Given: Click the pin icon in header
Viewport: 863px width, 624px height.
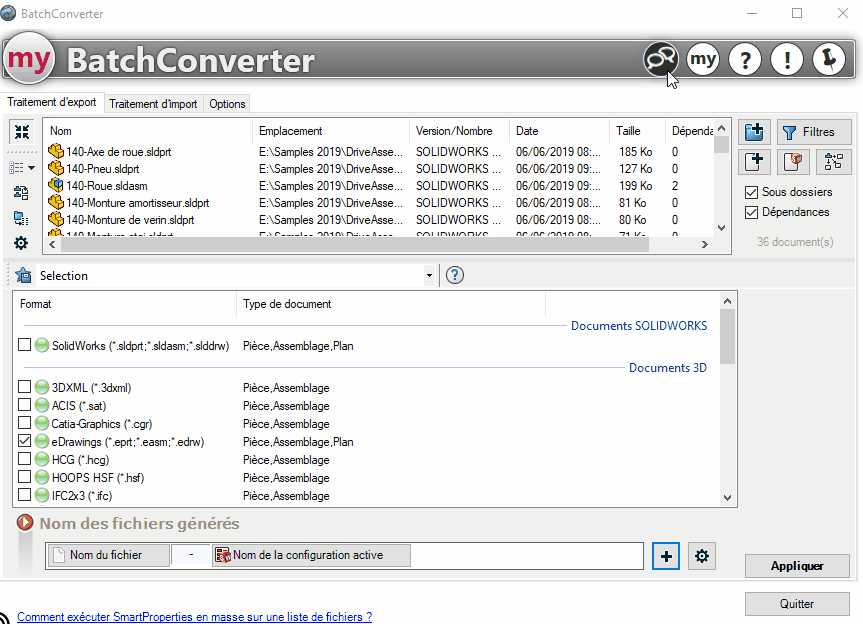Looking at the screenshot, I should point(829,59).
